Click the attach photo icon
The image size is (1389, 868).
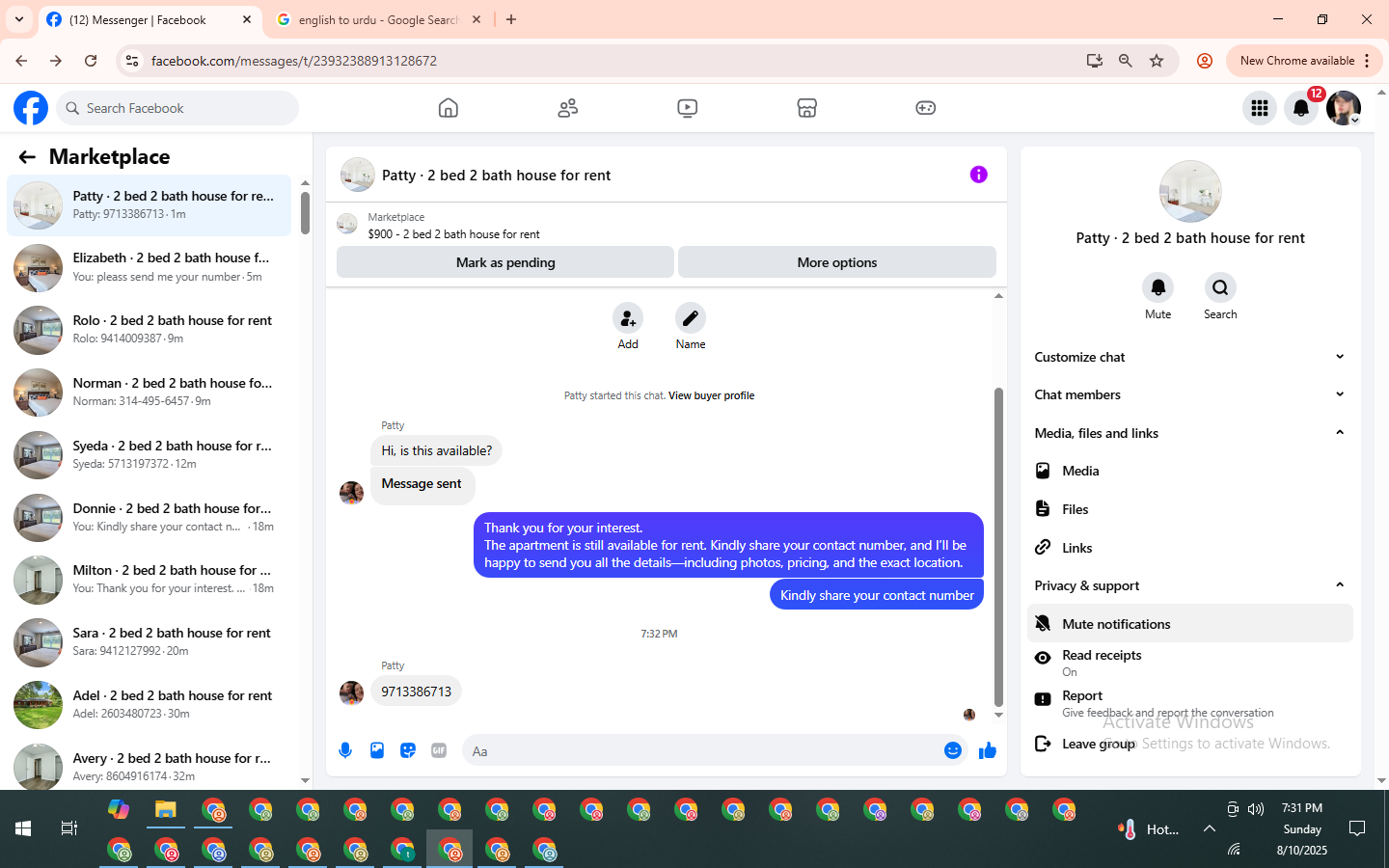click(x=377, y=750)
